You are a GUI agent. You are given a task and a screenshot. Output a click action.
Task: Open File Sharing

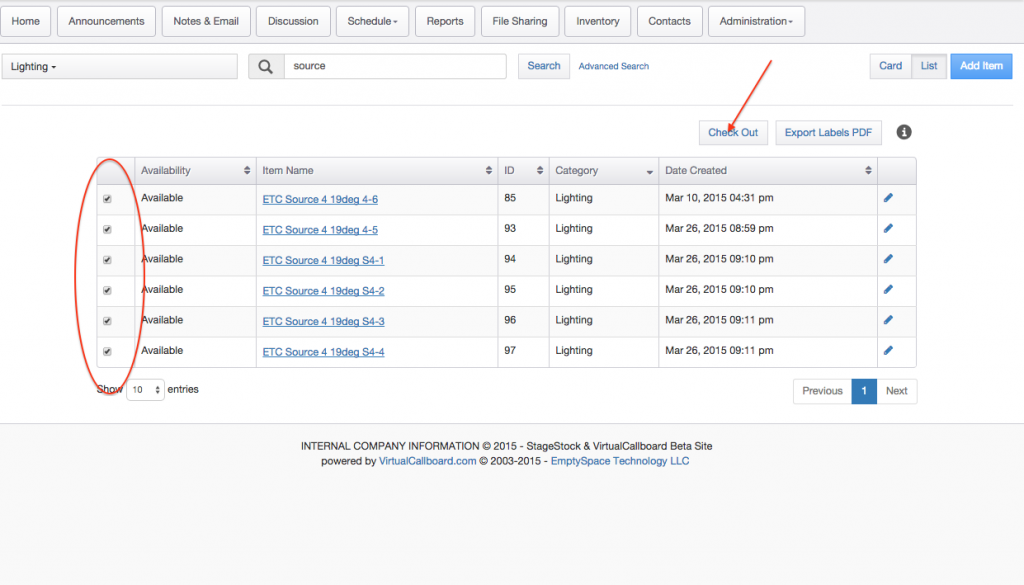click(520, 22)
